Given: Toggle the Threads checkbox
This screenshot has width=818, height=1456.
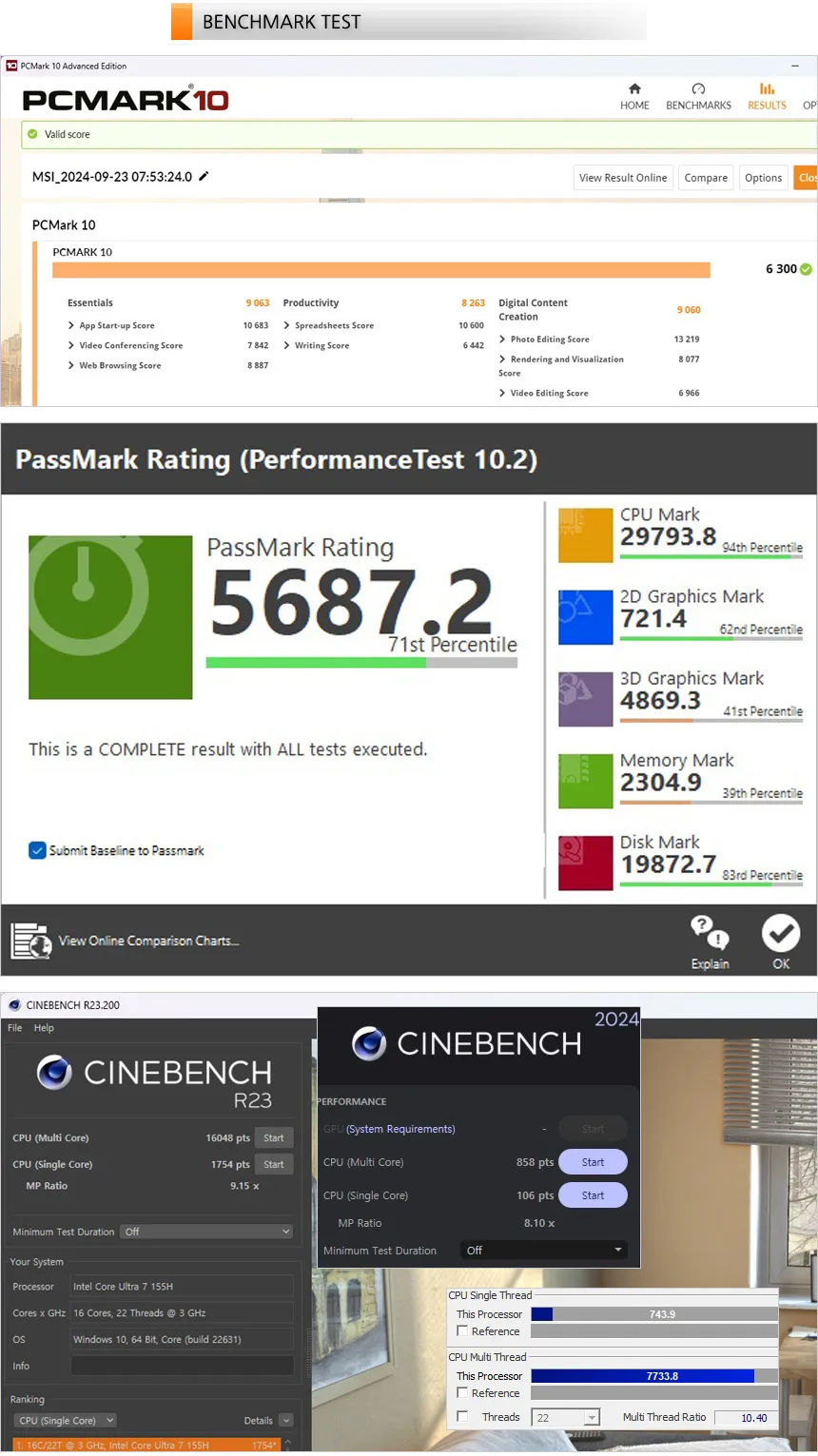Looking at the screenshot, I should click(462, 1417).
